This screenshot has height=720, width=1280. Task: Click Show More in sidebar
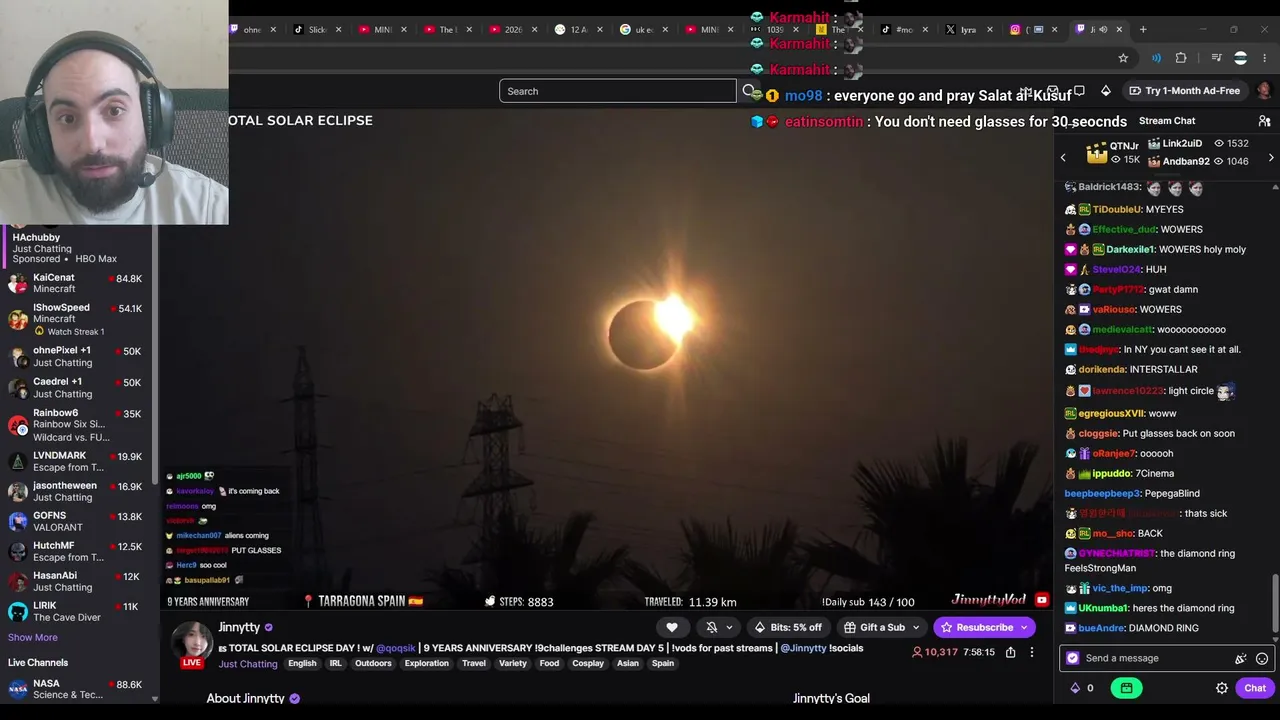click(33, 637)
